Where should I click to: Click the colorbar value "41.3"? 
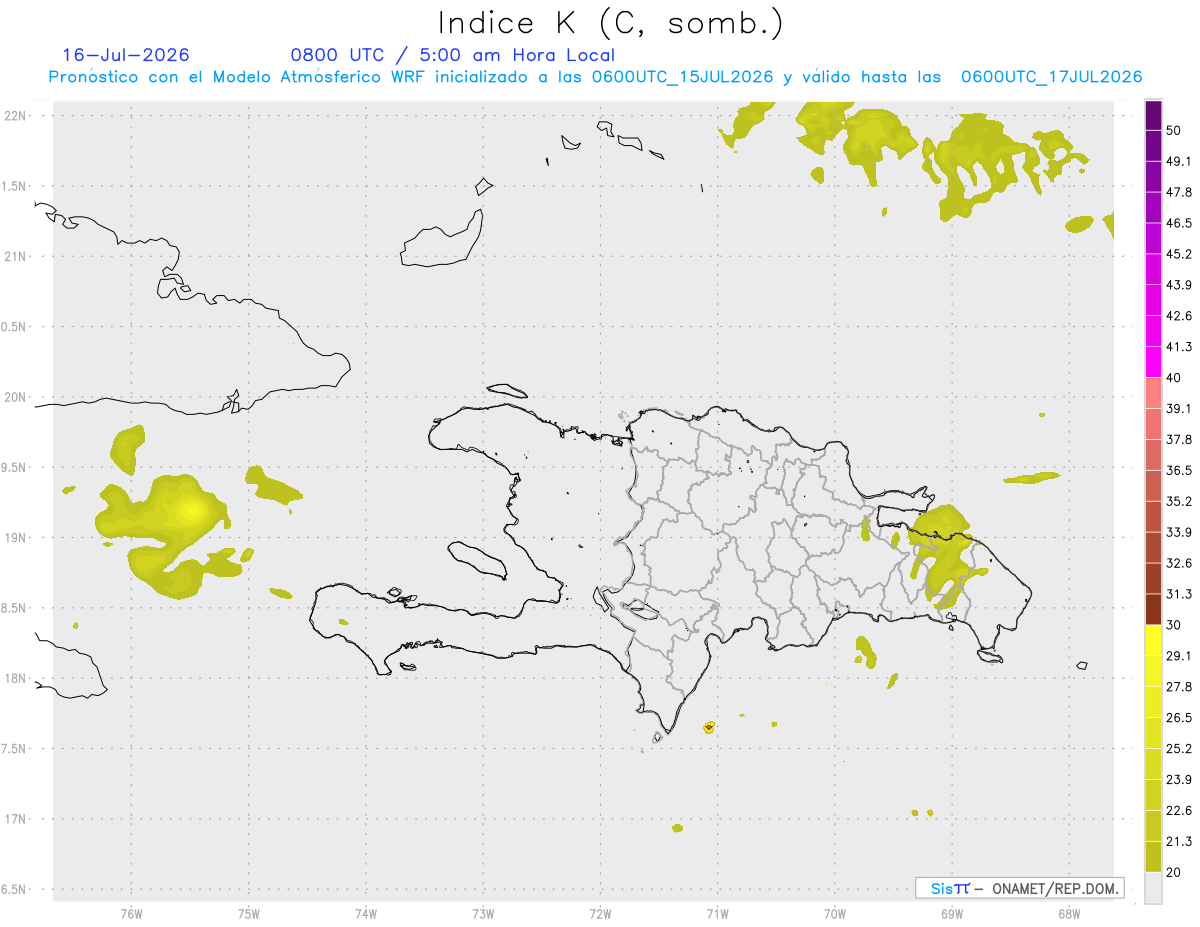(x=1179, y=347)
